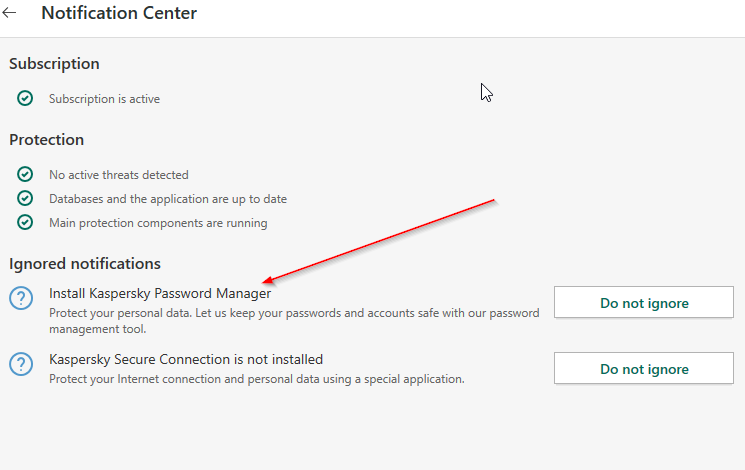
Task: Click the Notification Center title
Action: 119,13
